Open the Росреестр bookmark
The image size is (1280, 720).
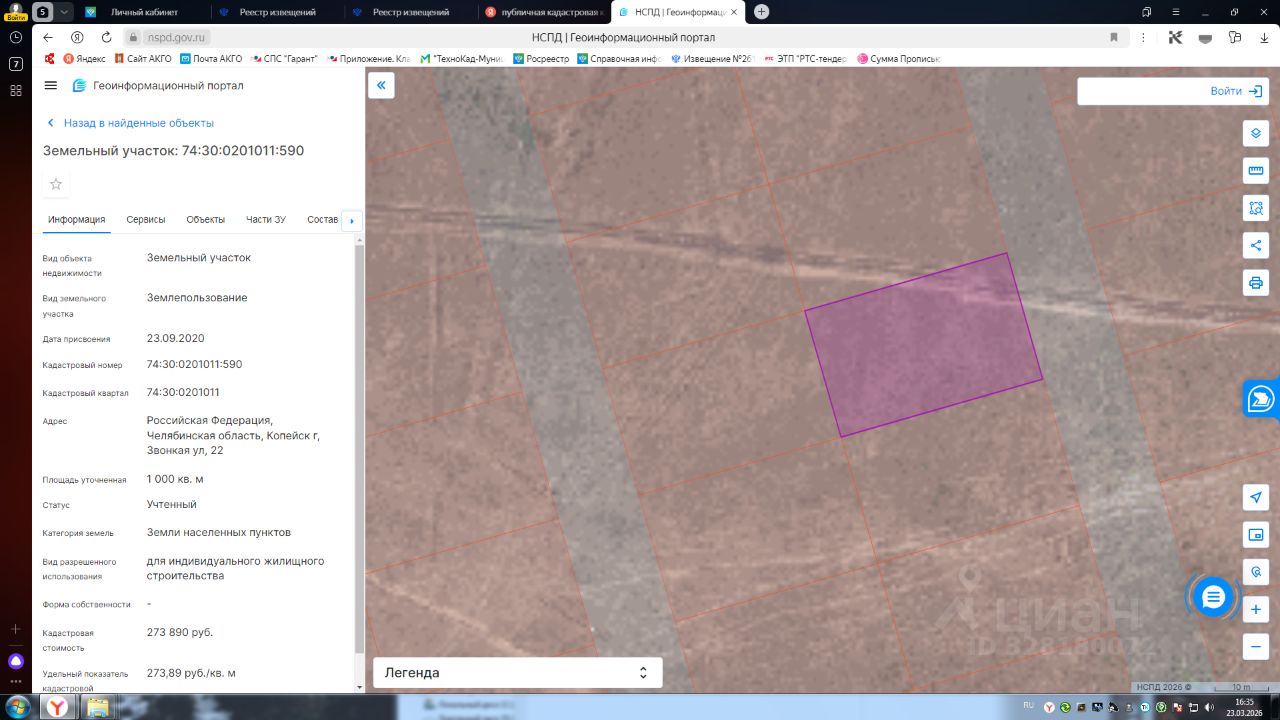click(x=541, y=59)
